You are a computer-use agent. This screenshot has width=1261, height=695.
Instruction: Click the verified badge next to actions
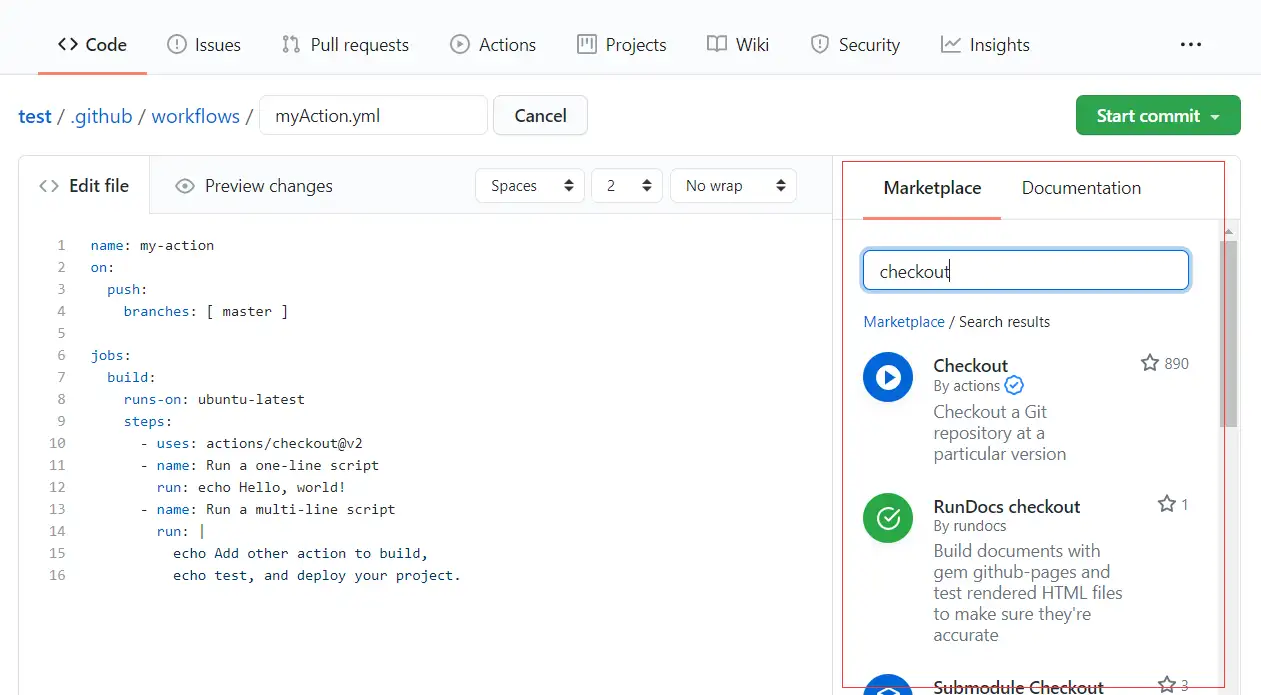tap(1014, 386)
